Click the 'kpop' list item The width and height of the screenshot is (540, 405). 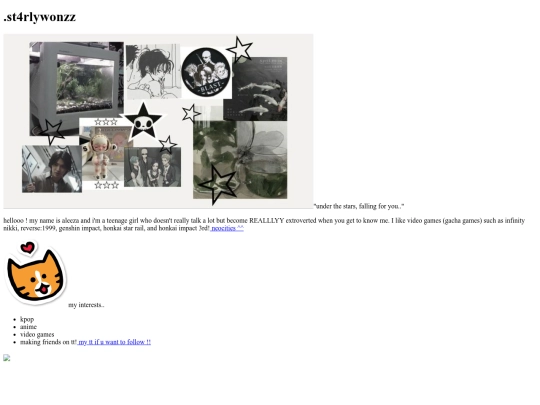click(27, 319)
